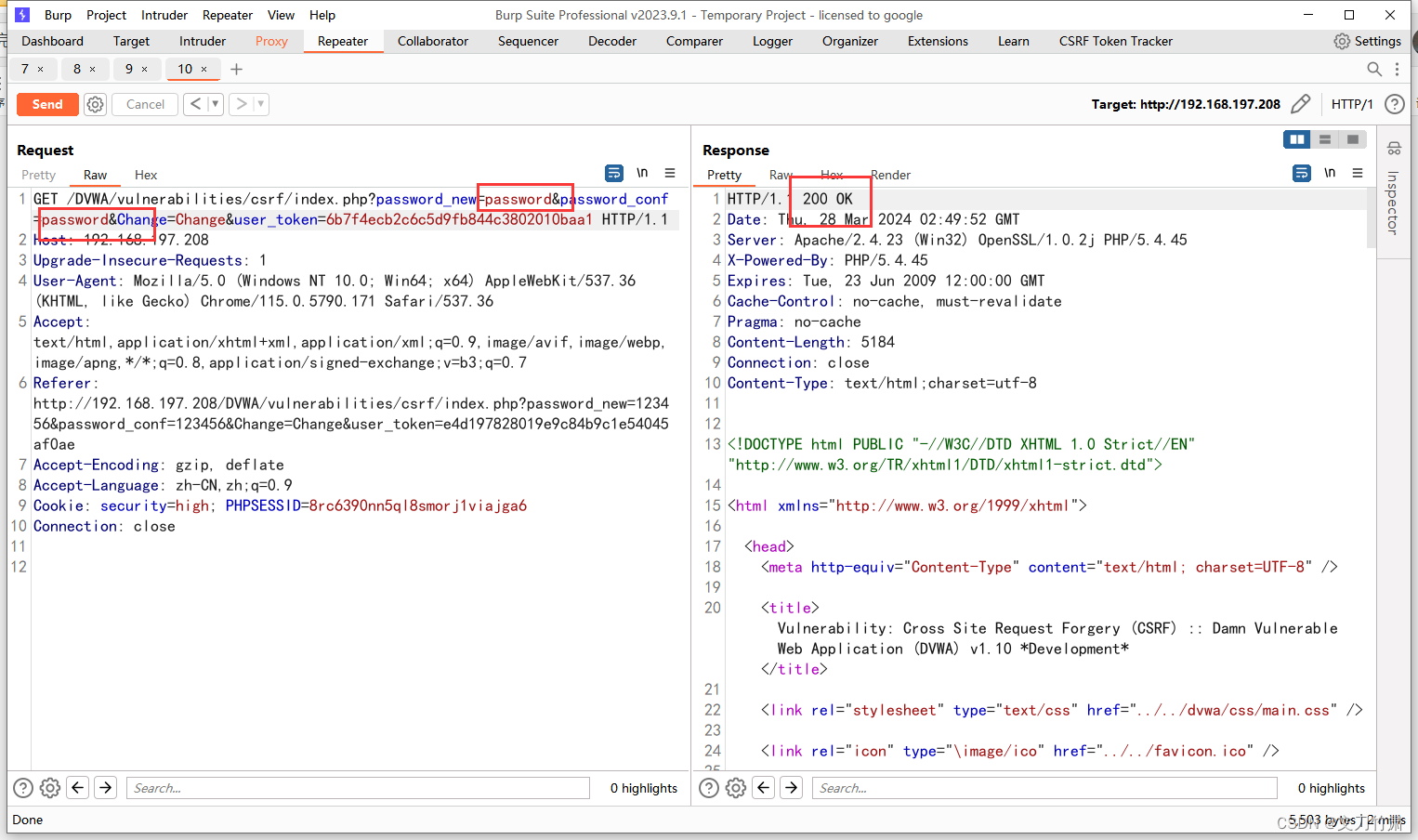
Task: Close Repeater tab 8
Action: 92,69
